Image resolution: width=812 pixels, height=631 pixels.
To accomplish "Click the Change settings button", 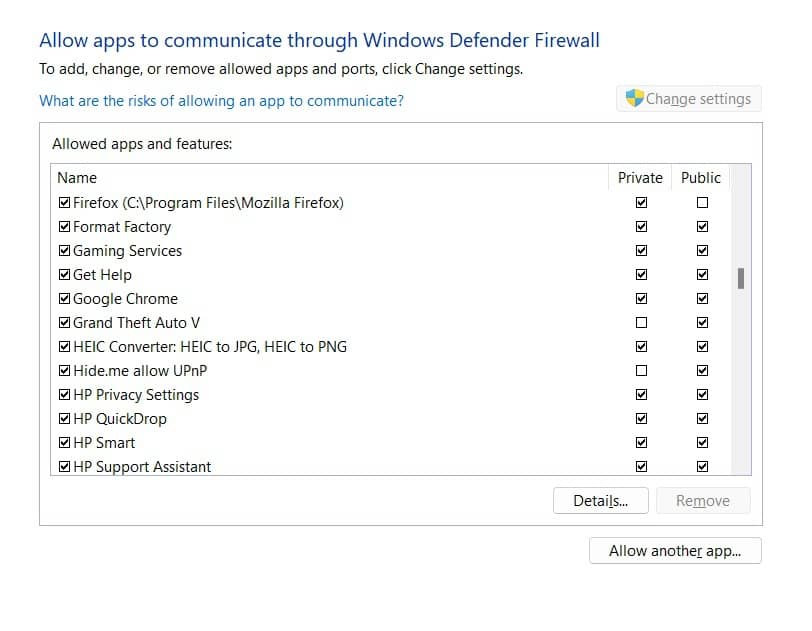I will click(x=688, y=98).
